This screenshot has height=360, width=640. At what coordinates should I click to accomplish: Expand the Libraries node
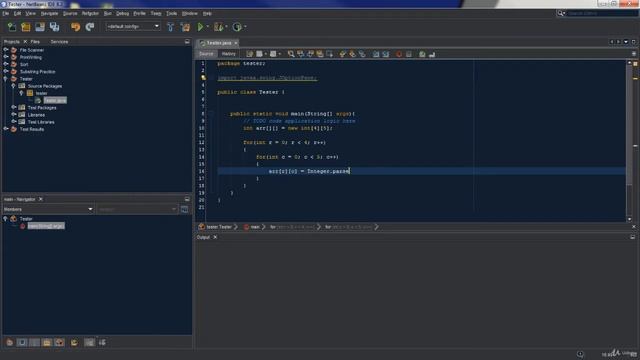coord(14,115)
